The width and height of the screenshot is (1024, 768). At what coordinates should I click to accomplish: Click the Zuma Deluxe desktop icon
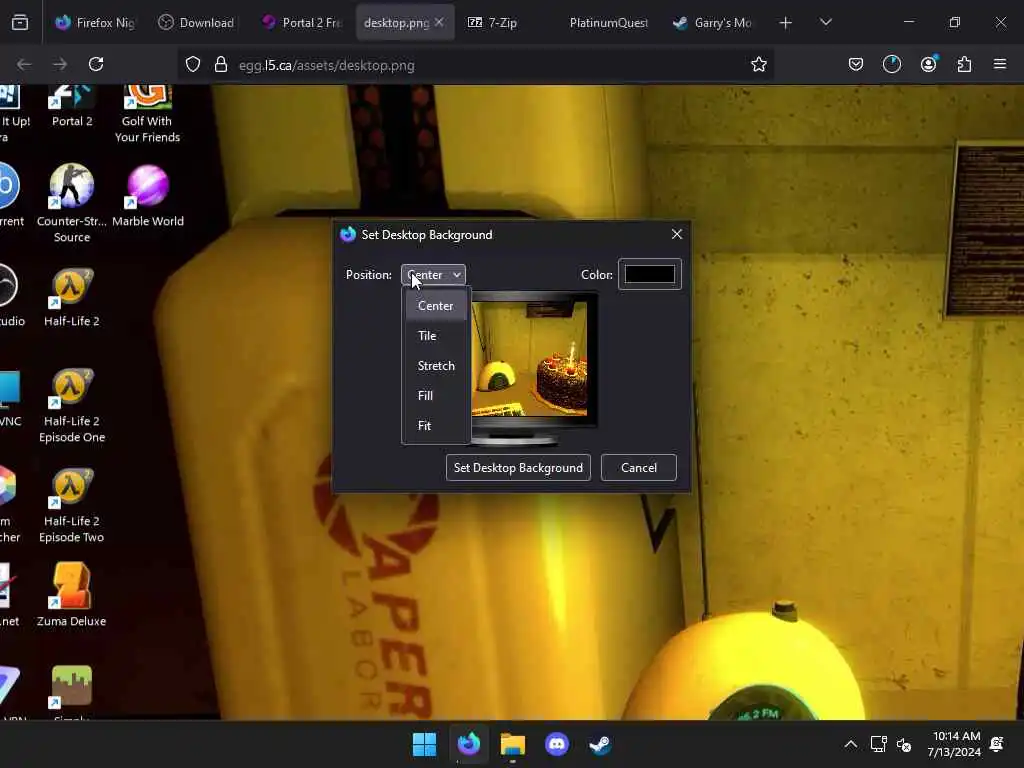click(72, 594)
